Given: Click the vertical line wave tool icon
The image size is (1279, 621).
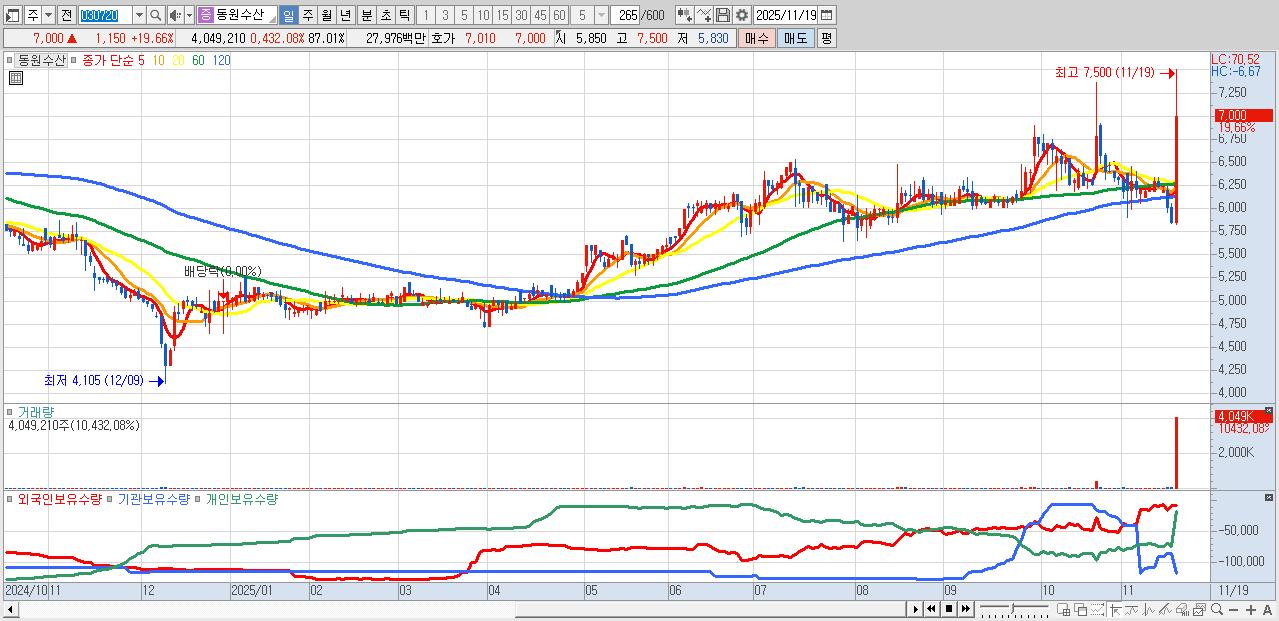Looking at the screenshot, I should click(x=1148, y=609).
